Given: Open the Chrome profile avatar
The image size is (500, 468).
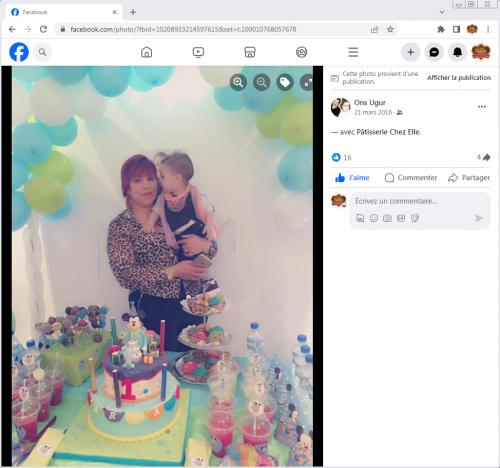Looking at the screenshot, I should click(x=472, y=29).
